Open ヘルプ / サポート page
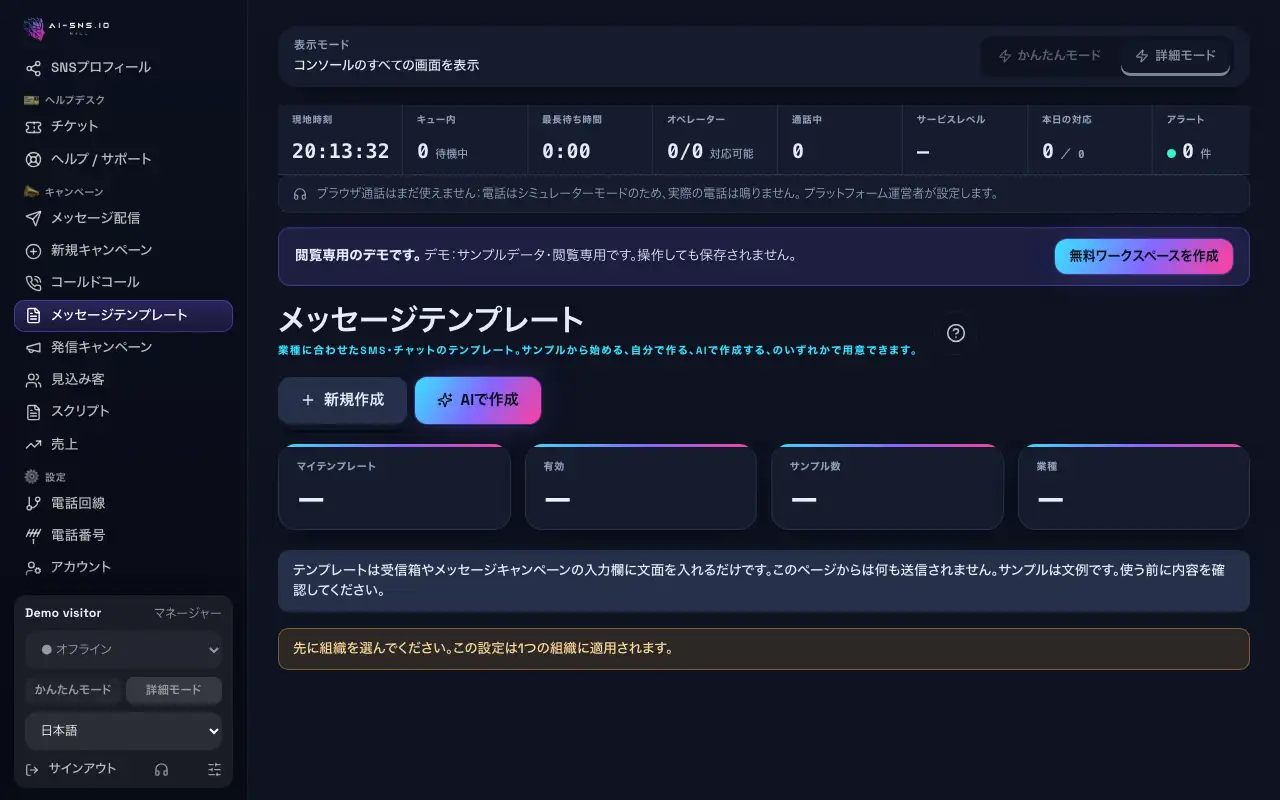Screen dimensions: 1280x800 point(123,159)
